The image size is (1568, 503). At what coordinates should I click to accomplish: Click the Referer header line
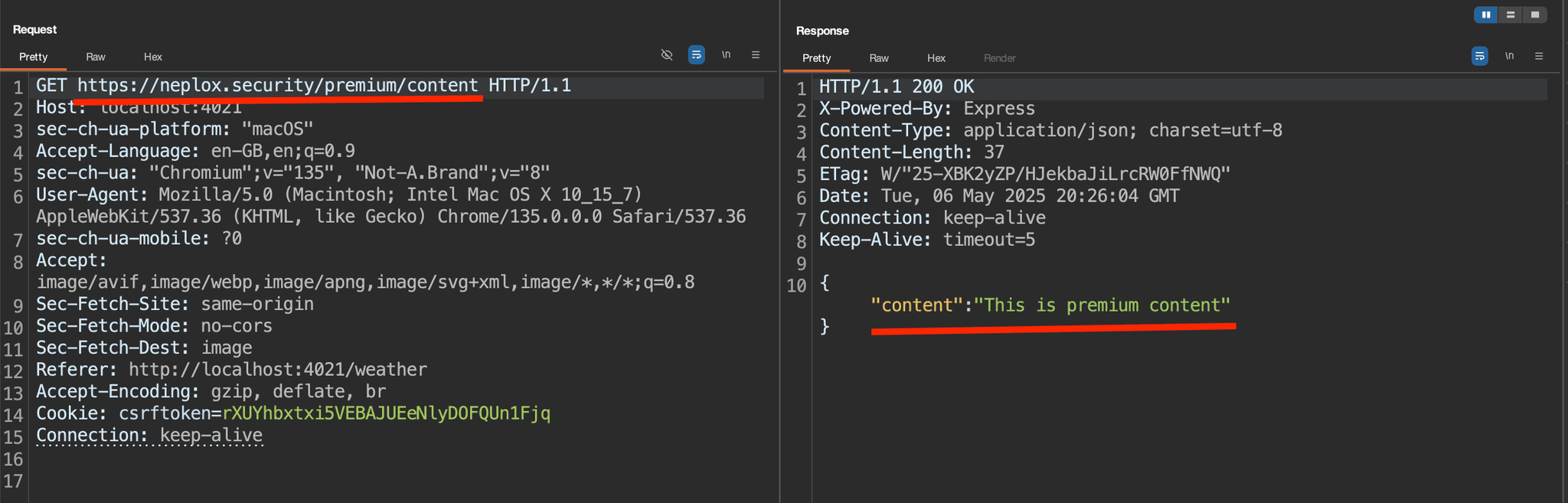pos(231,369)
